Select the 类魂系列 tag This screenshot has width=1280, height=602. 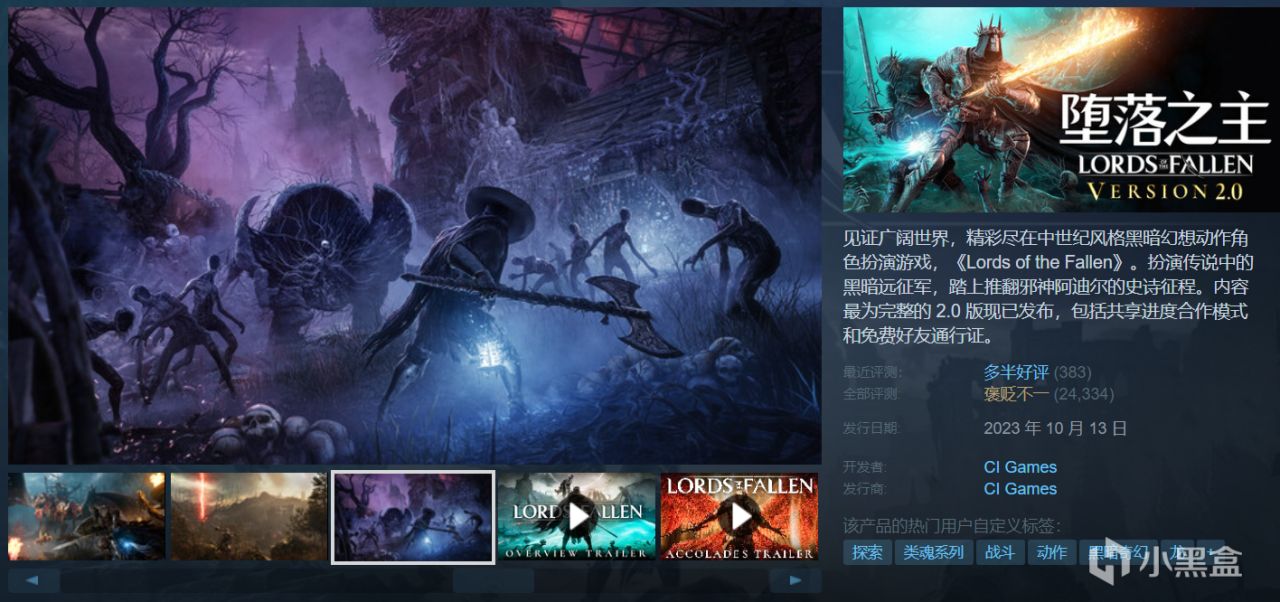(x=933, y=552)
